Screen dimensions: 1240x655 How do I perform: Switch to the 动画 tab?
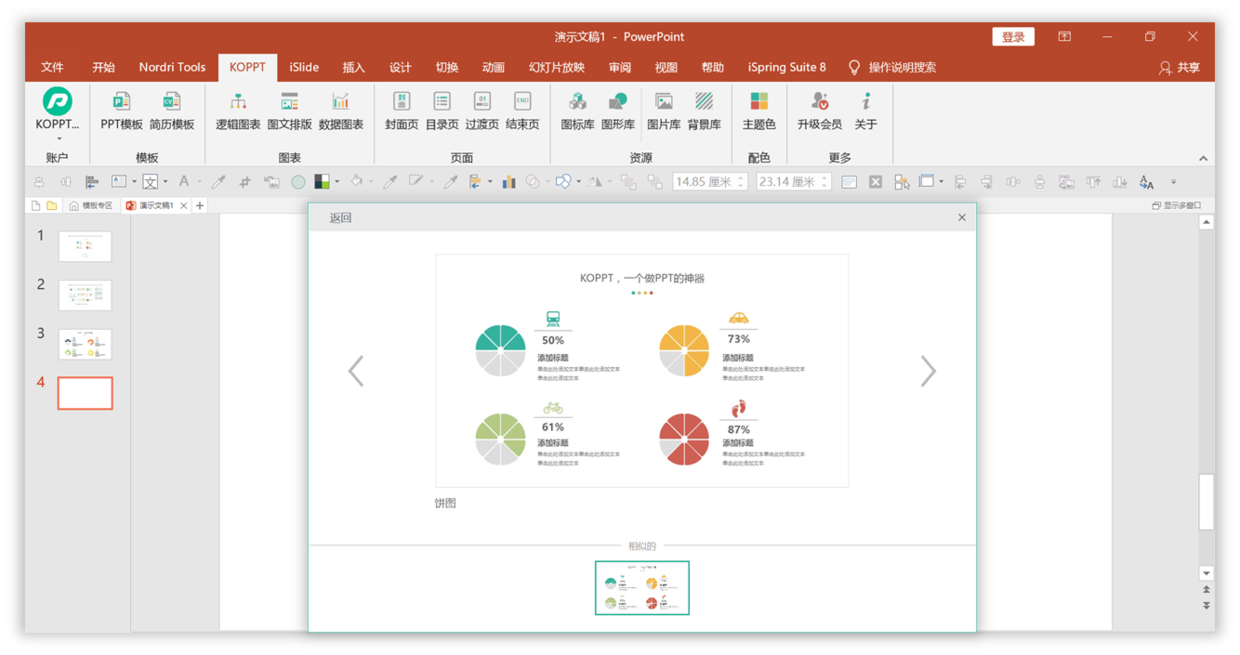[x=493, y=67]
